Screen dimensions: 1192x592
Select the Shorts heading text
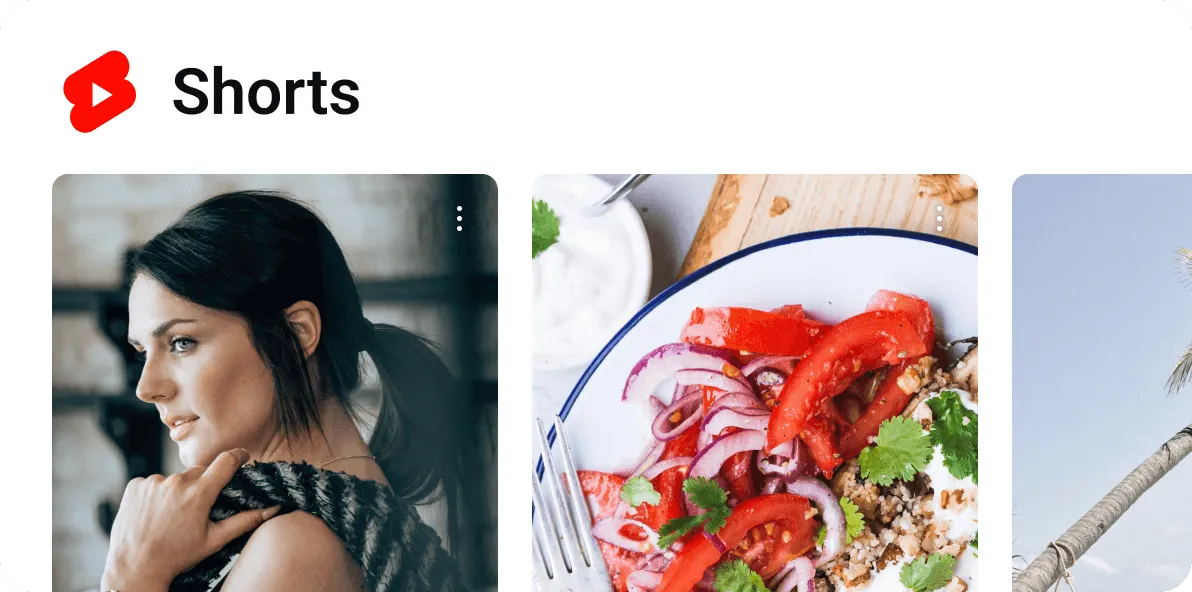tap(266, 91)
